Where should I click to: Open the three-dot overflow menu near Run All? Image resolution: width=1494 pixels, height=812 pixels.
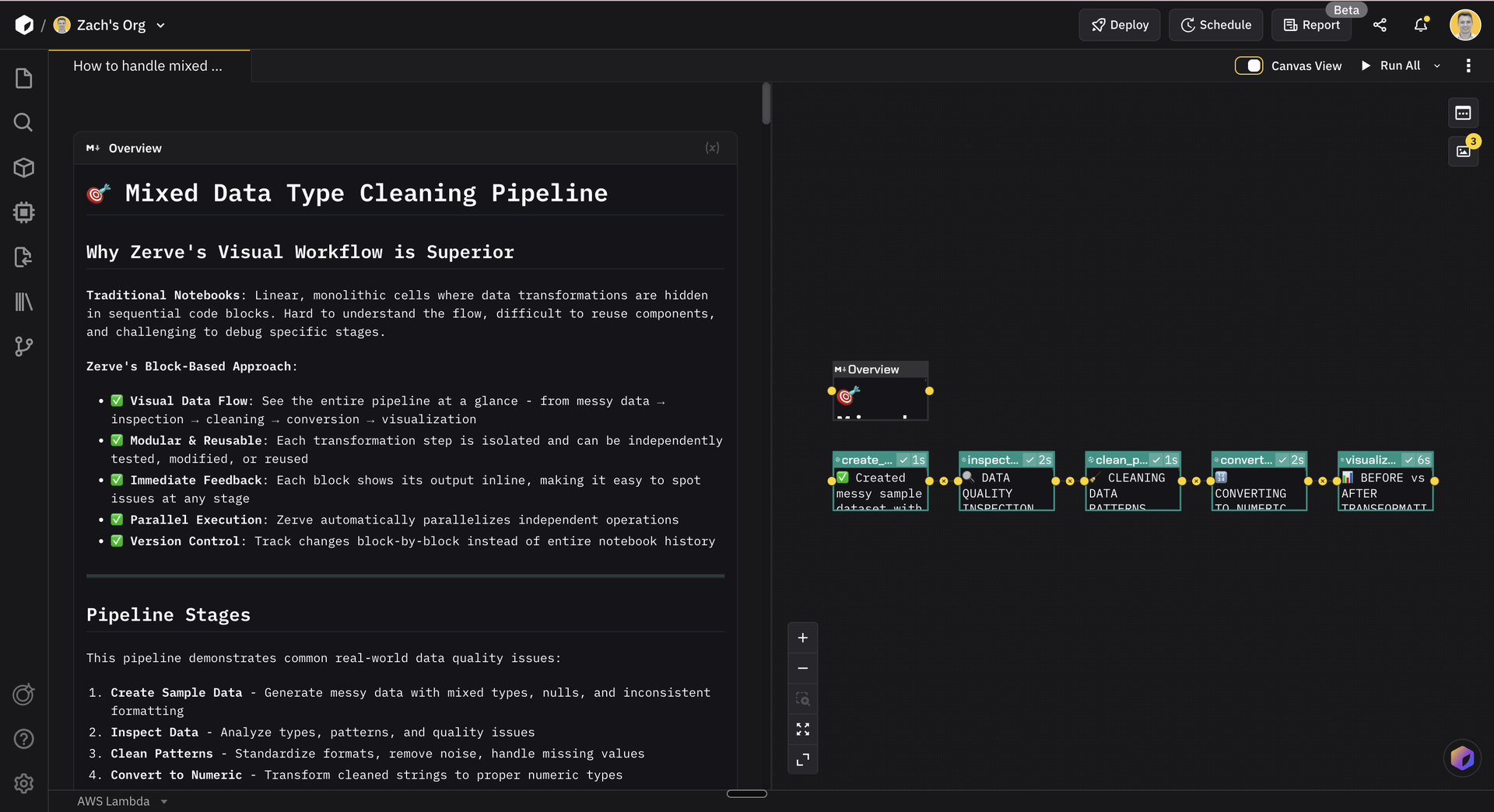click(1469, 65)
